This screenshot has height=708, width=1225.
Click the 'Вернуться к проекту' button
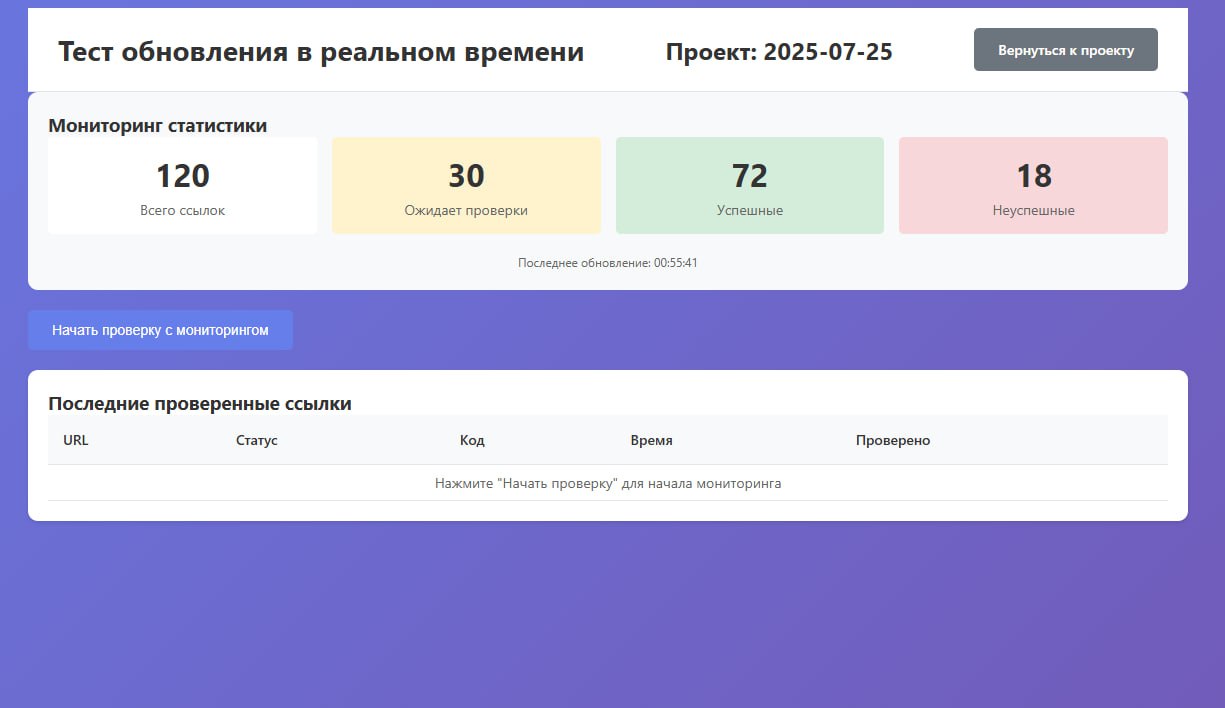[x=1065, y=50]
